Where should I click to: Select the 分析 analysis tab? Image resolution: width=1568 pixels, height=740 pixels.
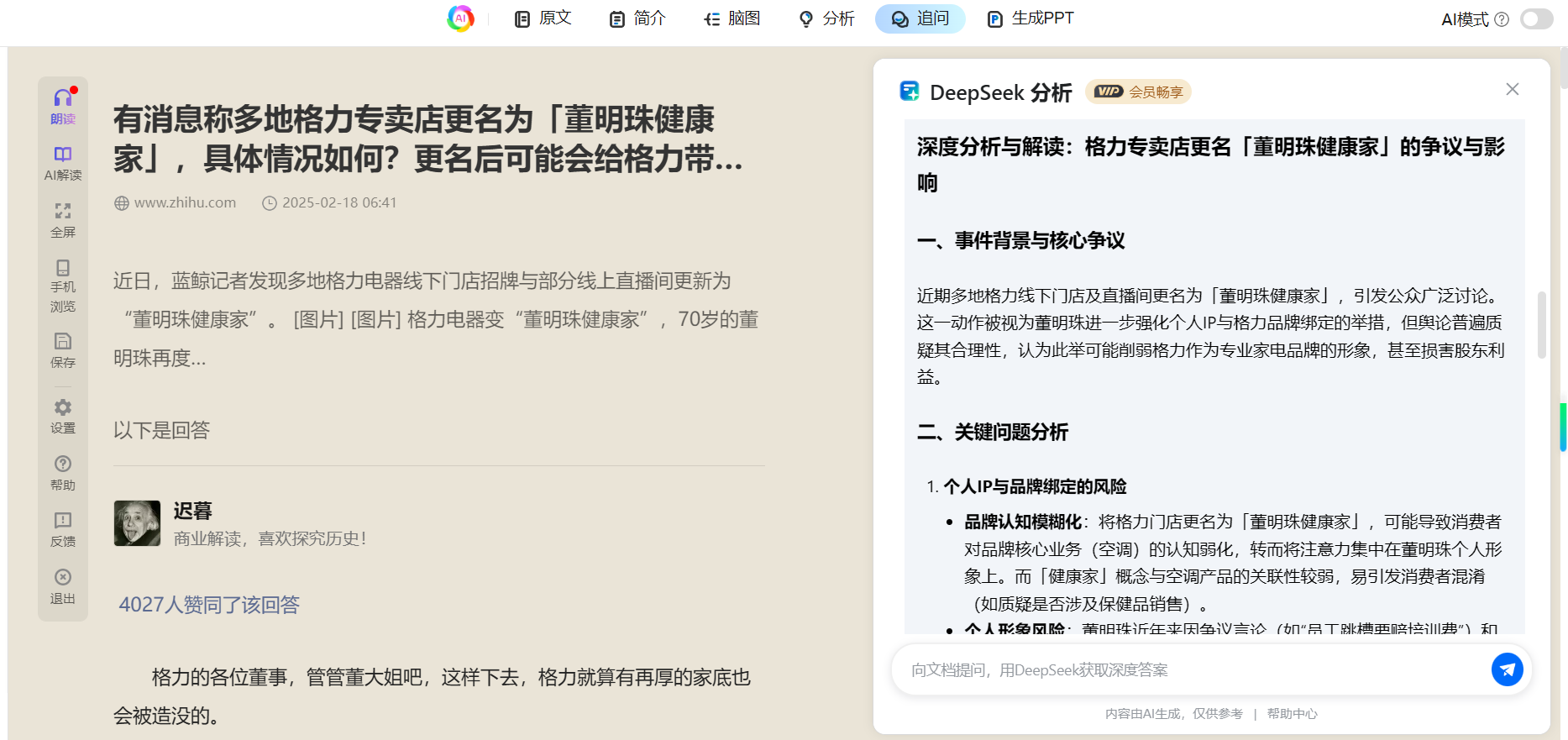826,18
